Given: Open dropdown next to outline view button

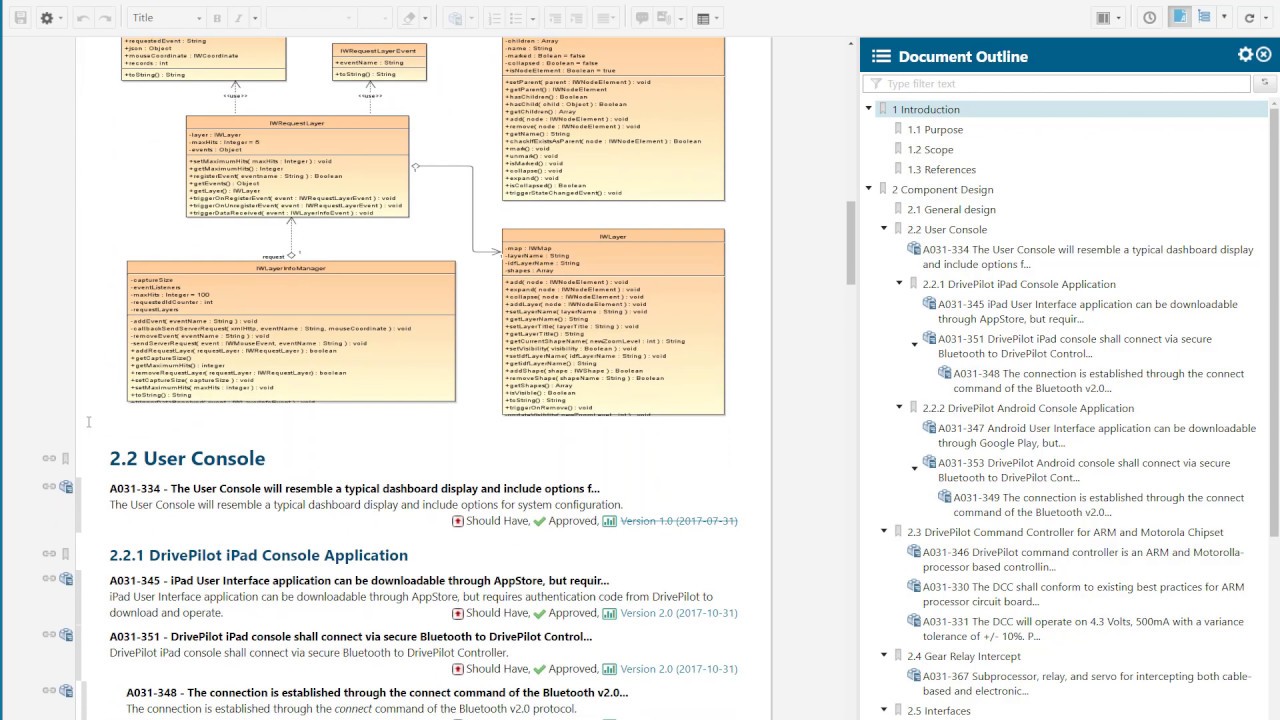Looking at the screenshot, I should coord(1224,18).
